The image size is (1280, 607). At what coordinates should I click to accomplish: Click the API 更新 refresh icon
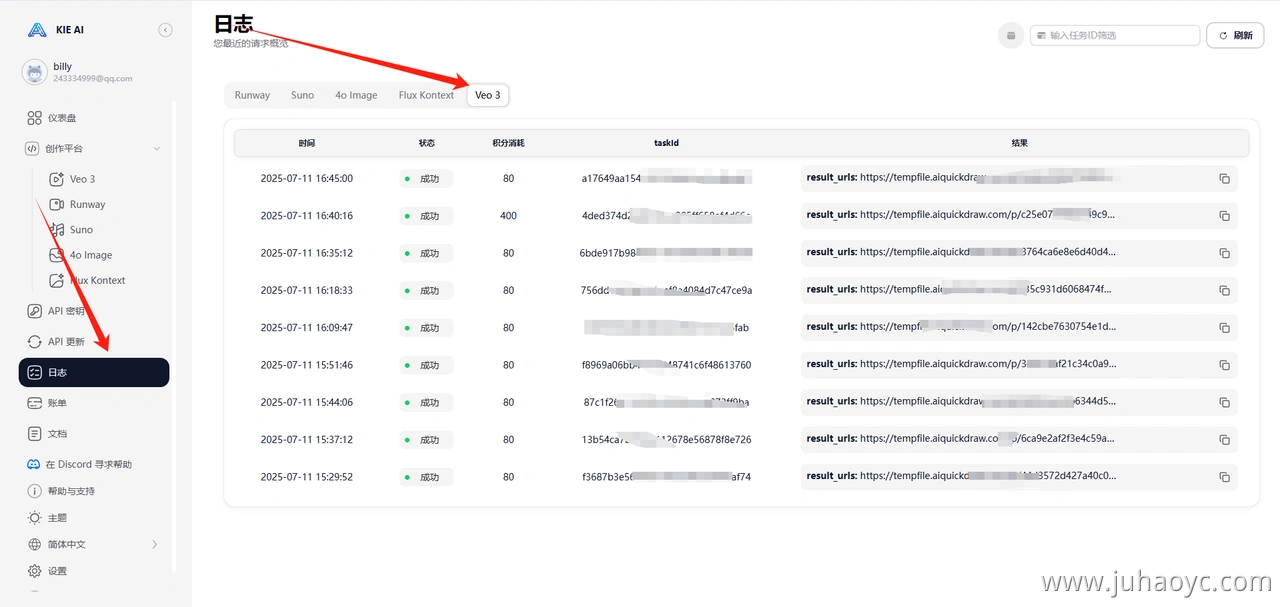click(35, 342)
